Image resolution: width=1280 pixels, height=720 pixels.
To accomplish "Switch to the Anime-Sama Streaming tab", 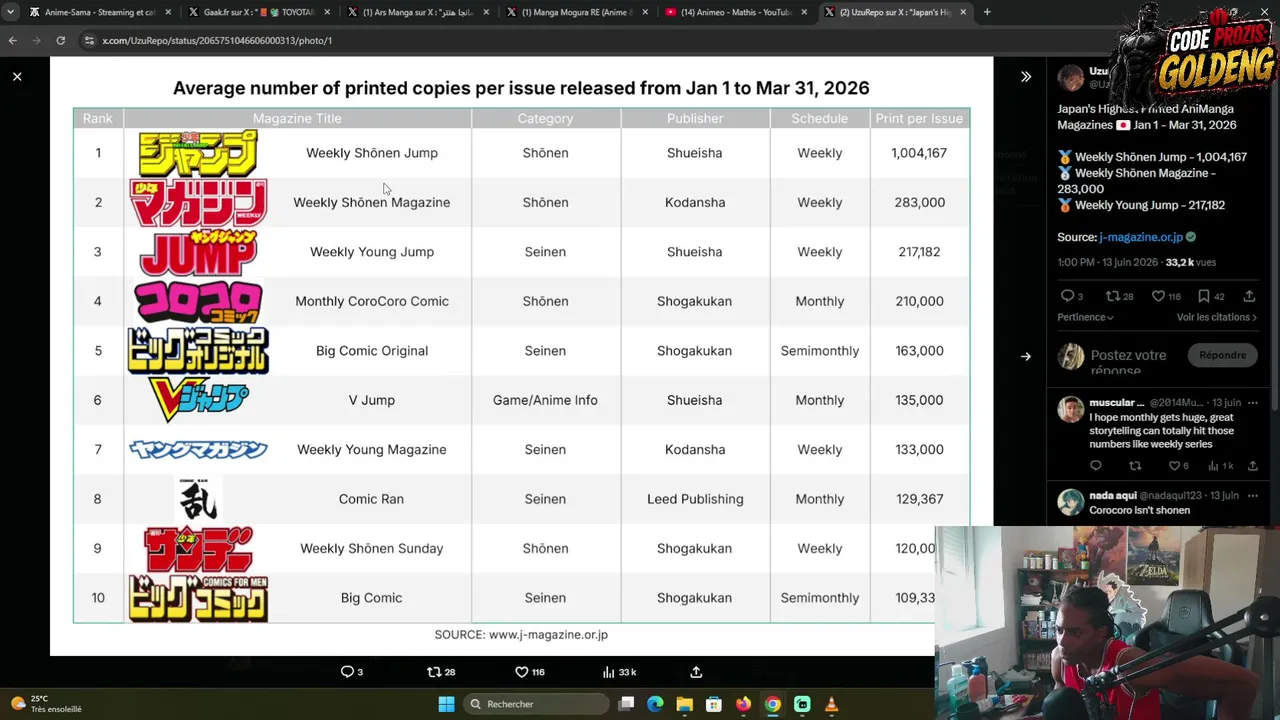I will 100,12.
